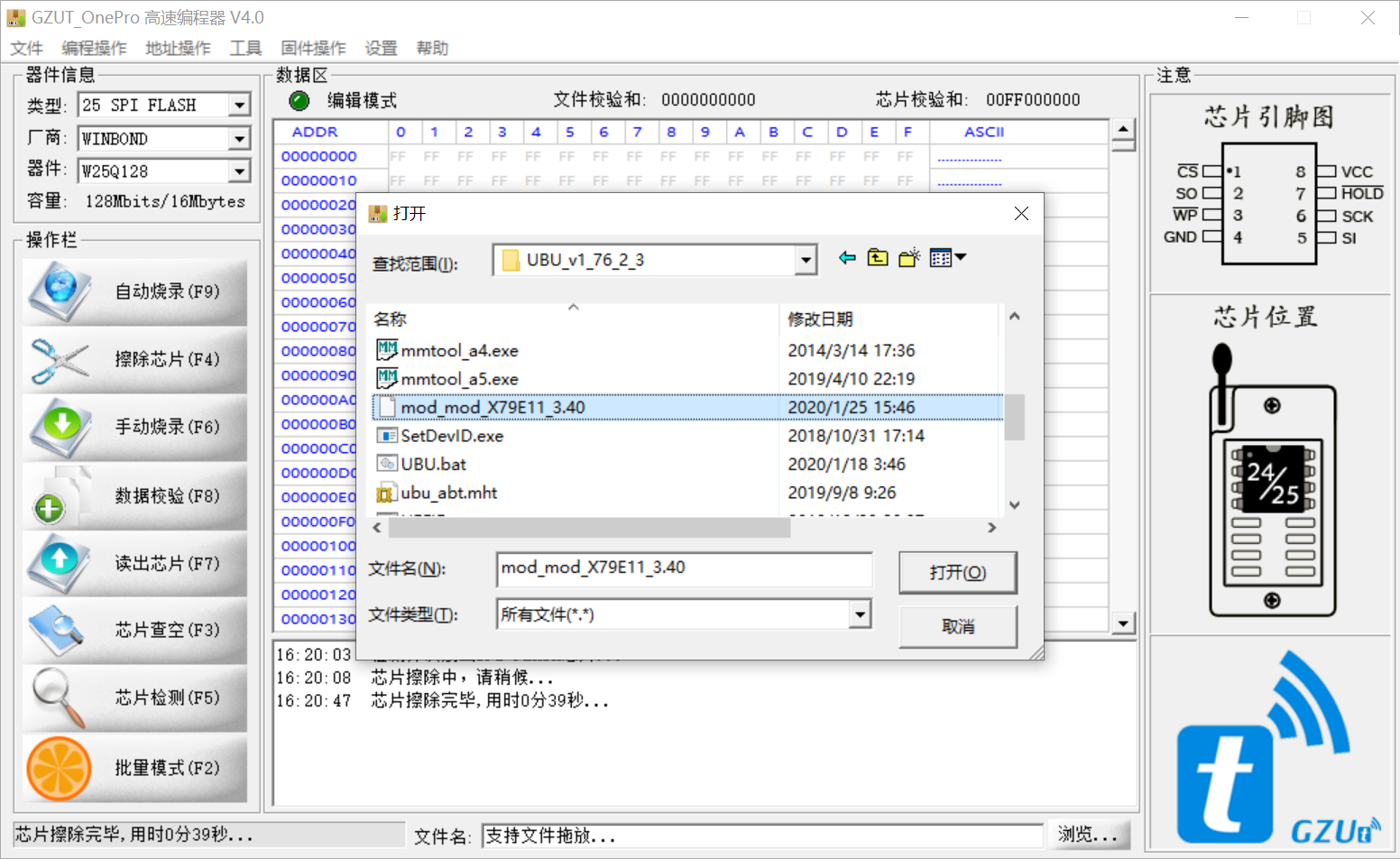Viewport: 1400px width, 859px height.
Task: Select ubu_abt.mht file icon
Action: tap(387, 493)
